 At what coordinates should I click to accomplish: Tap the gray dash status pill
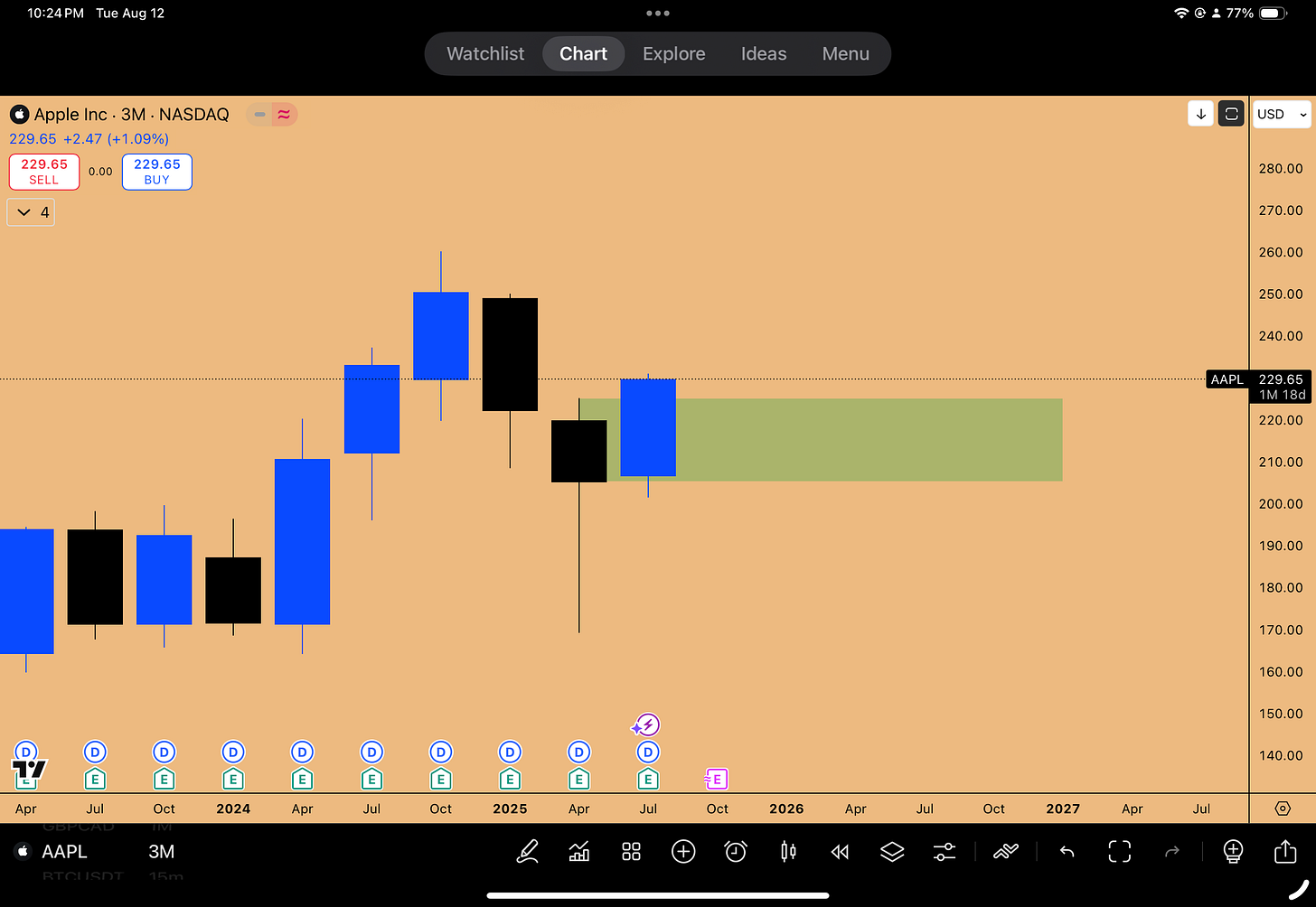pos(259,115)
